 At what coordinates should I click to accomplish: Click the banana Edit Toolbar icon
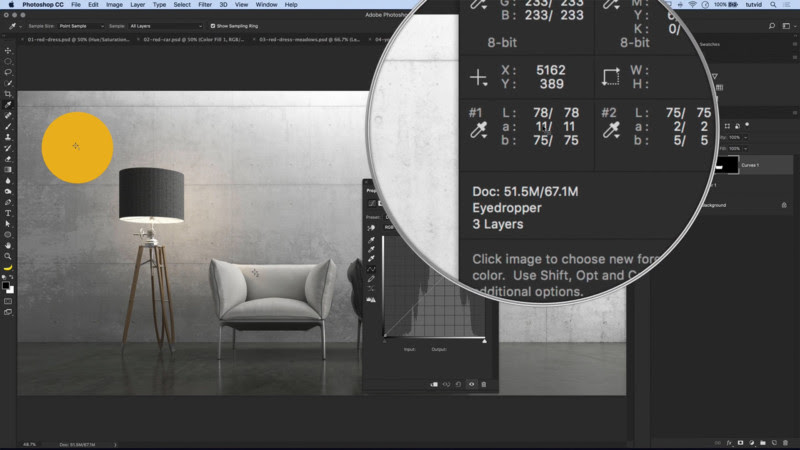(x=8, y=267)
